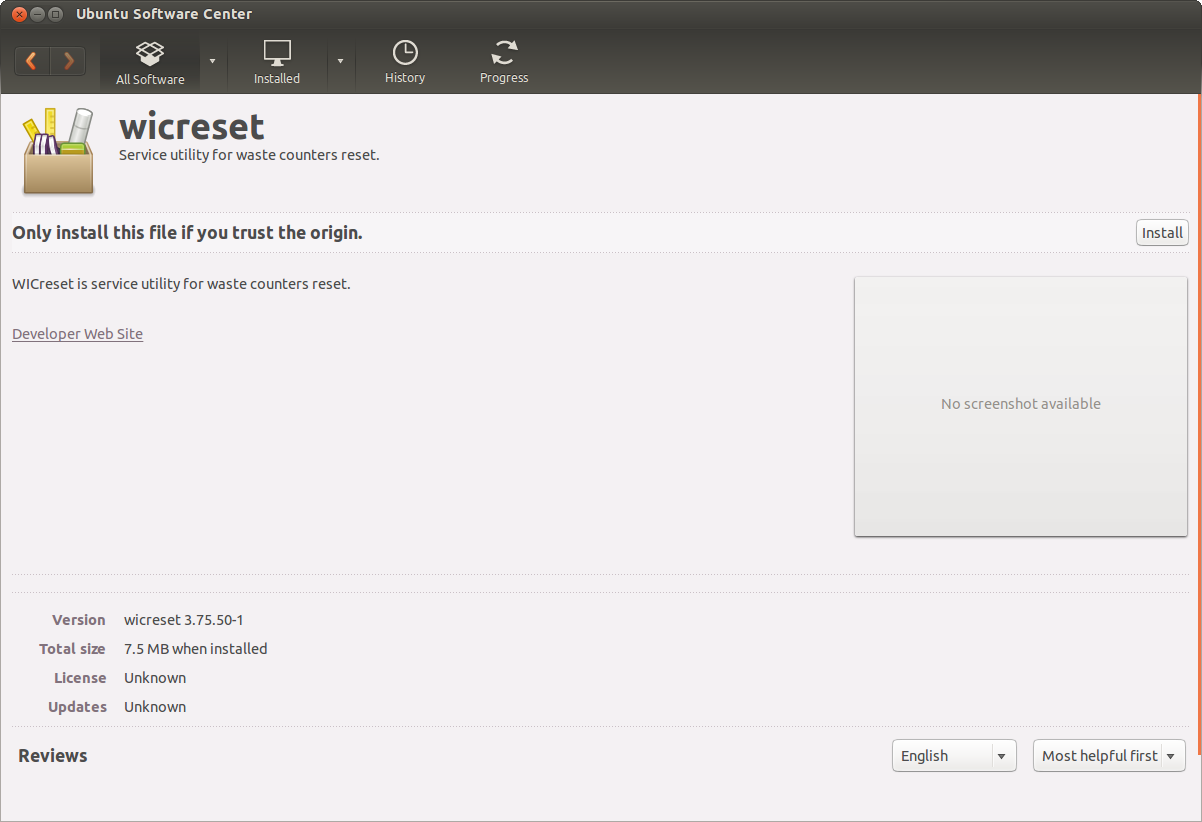This screenshot has width=1202, height=822.
Task: Click the Unknown value beside Updates
Action: pos(155,707)
